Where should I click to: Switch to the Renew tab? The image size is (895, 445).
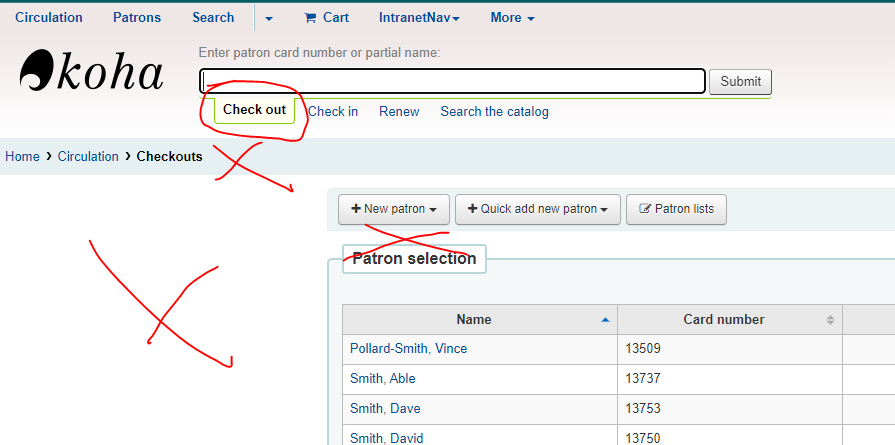399,111
